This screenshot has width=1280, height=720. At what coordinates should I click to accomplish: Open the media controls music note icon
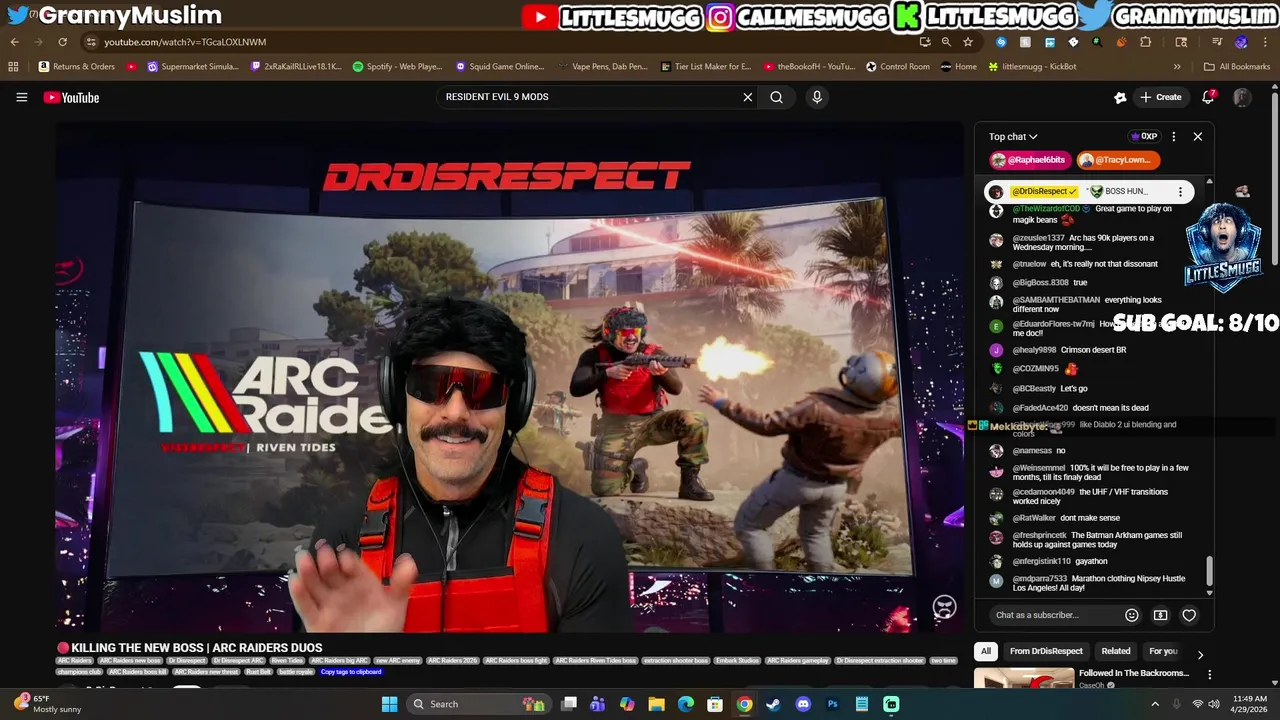[x=1217, y=42]
